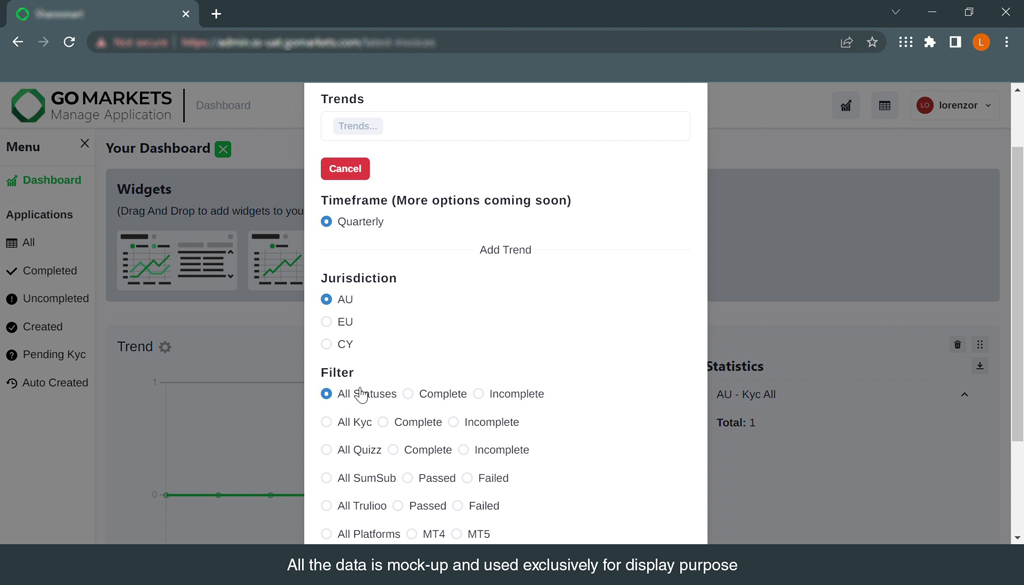Choose the MT4 platform filter
1024x585 pixels.
click(x=412, y=534)
